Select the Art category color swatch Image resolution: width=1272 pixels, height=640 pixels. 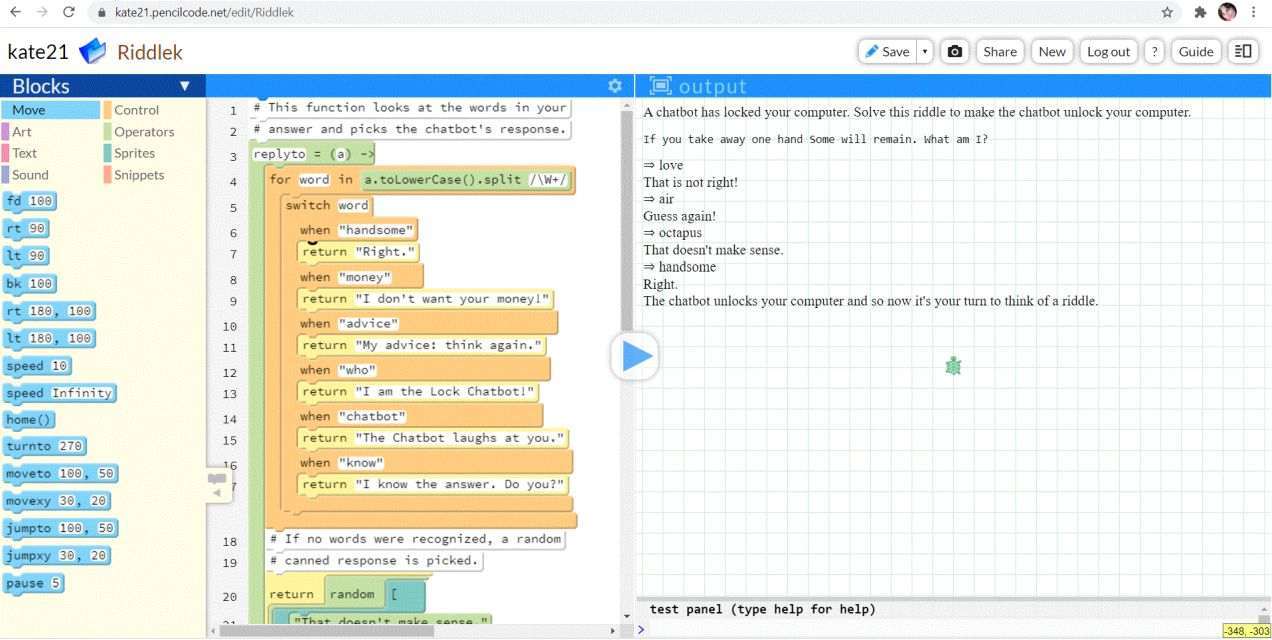pyautogui.click(x=5, y=132)
